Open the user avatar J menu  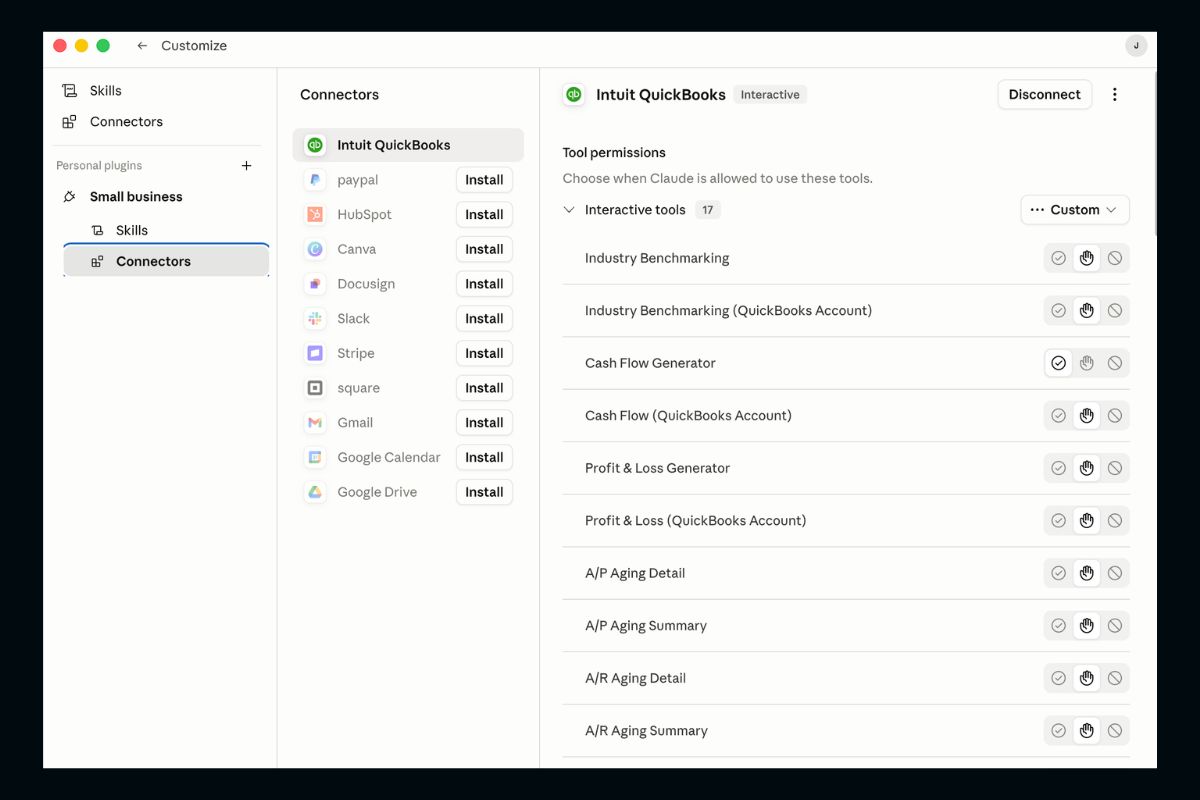click(x=1136, y=46)
